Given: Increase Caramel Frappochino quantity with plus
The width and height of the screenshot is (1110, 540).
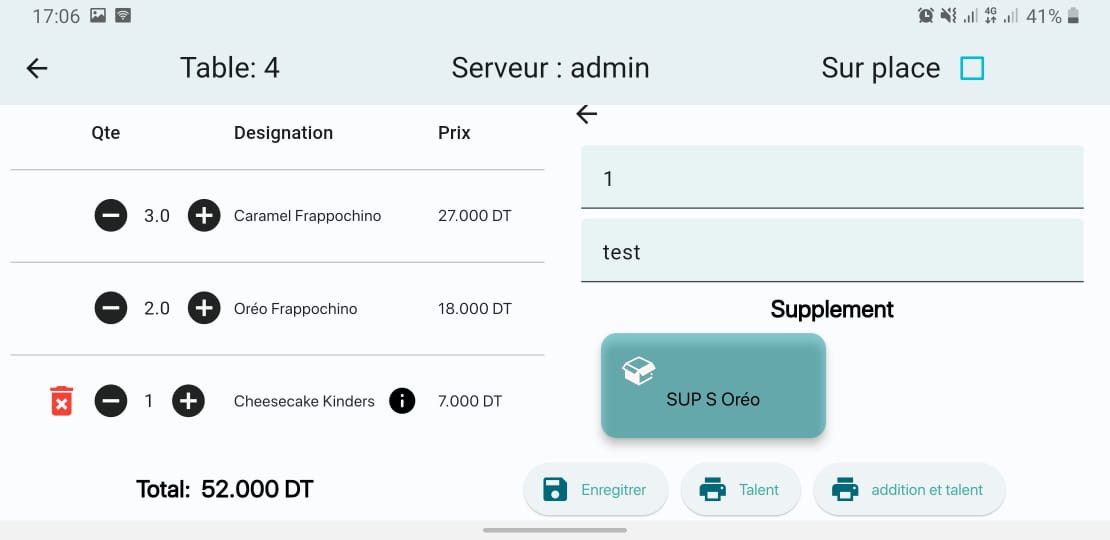Looking at the screenshot, I should [204, 215].
